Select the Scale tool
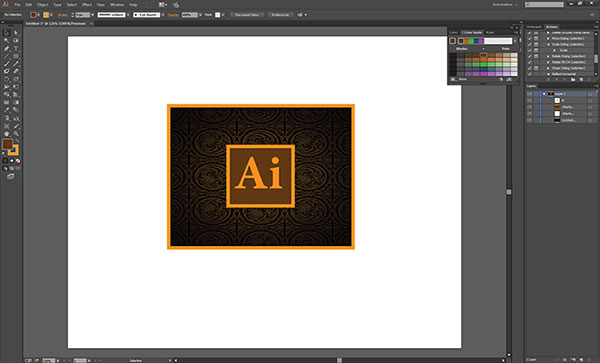Viewport: 600px width, 363px height. click(x=16, y=80)
